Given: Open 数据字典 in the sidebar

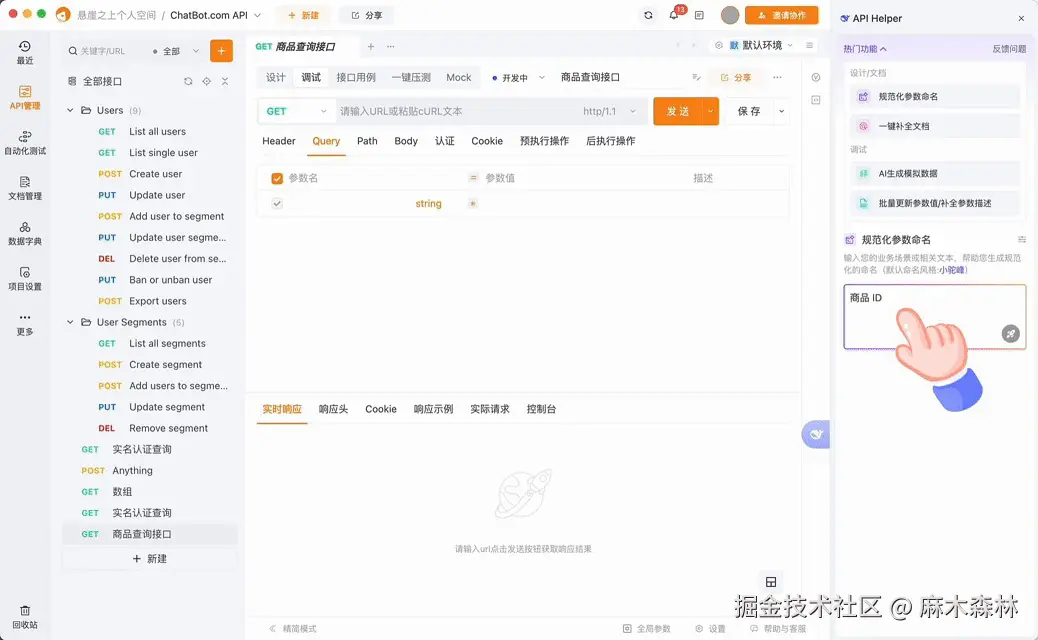Looking at the screenshot, I should pos(24,233).
